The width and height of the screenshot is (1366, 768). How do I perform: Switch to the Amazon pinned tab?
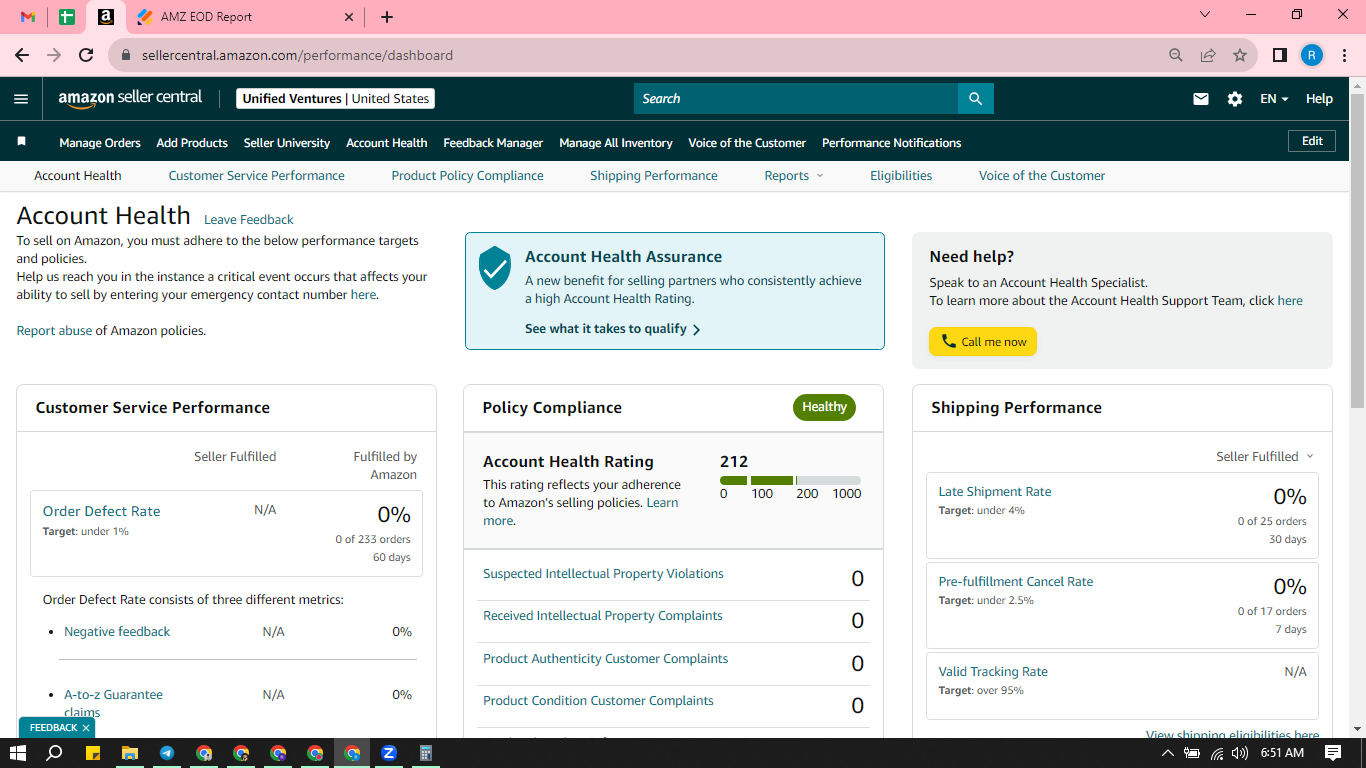[x=106, y=17]
